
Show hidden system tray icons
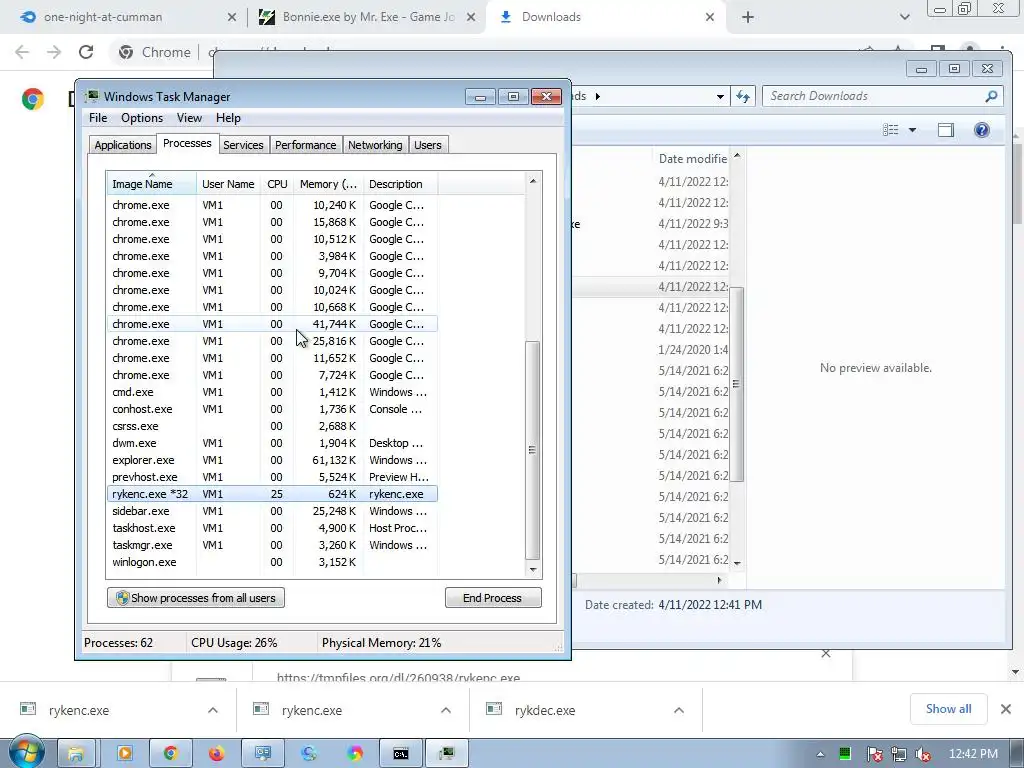coord(820,754)
